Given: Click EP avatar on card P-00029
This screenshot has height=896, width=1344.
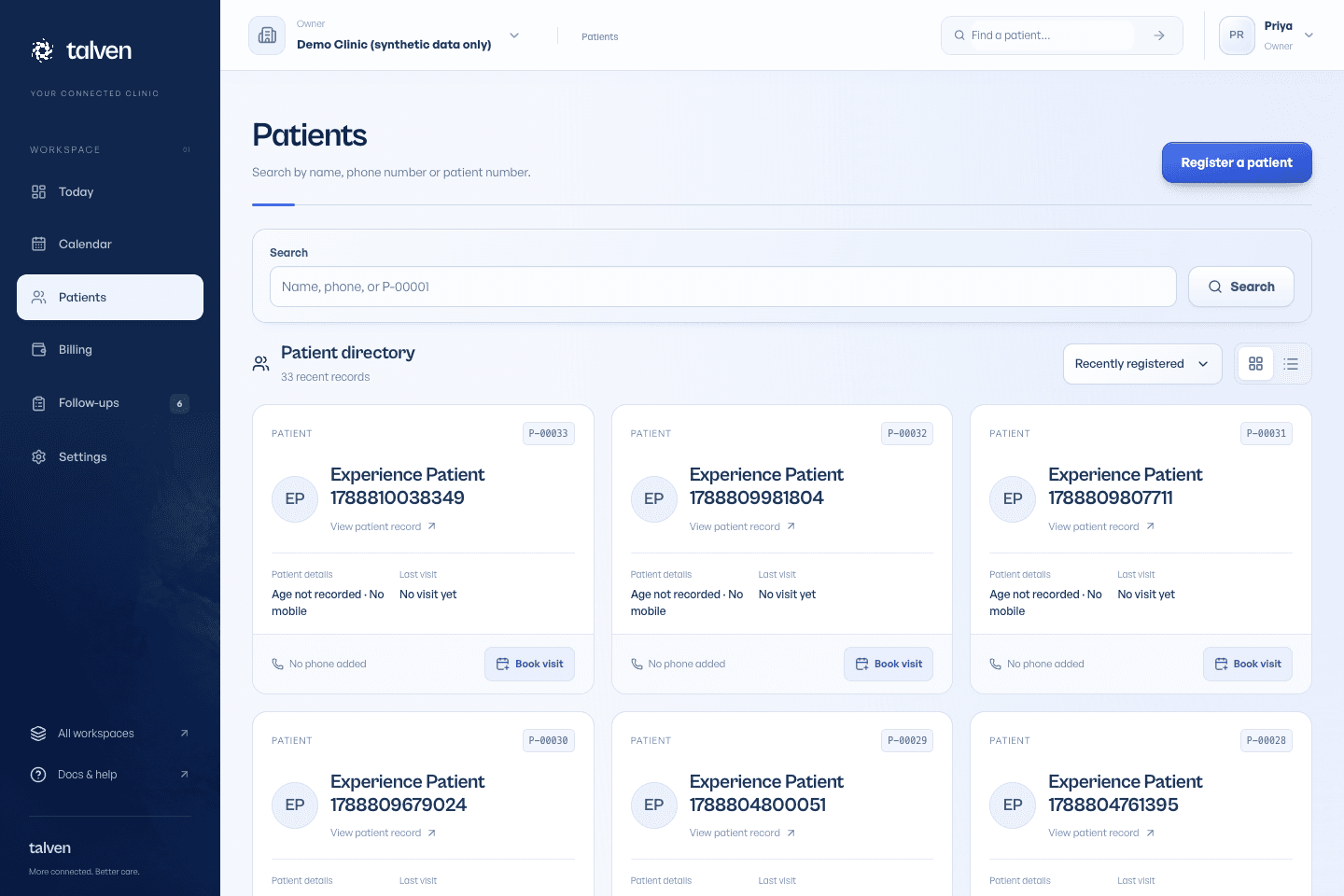Looking at the screenshot, I should 654,805.
